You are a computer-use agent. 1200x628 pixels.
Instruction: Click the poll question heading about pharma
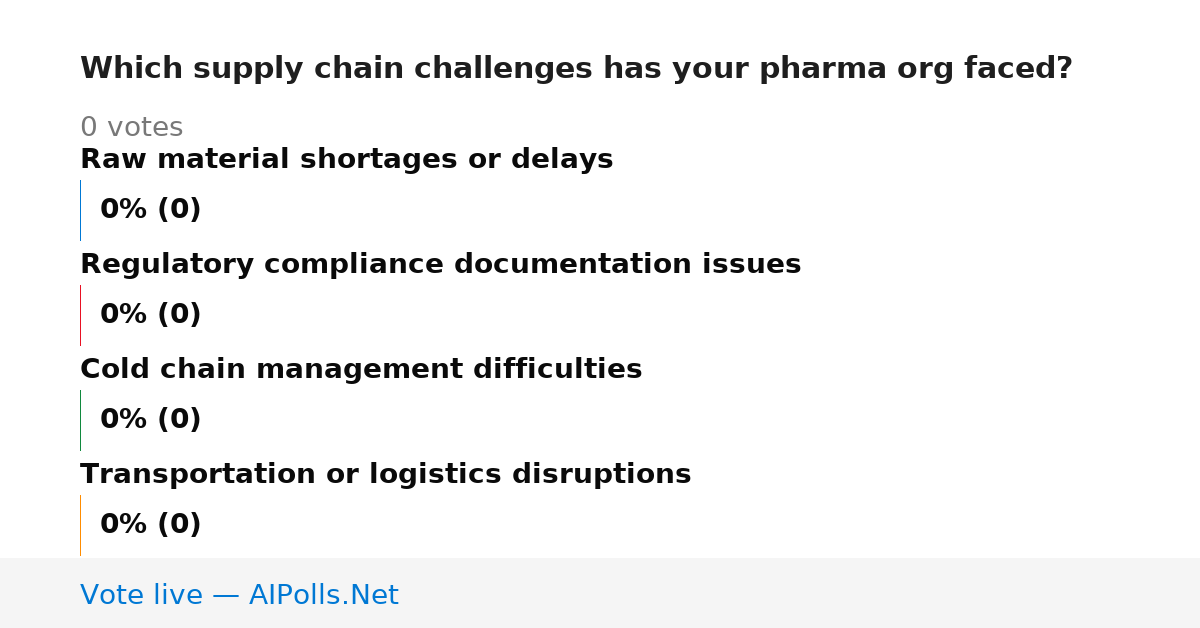click(576, 69)
